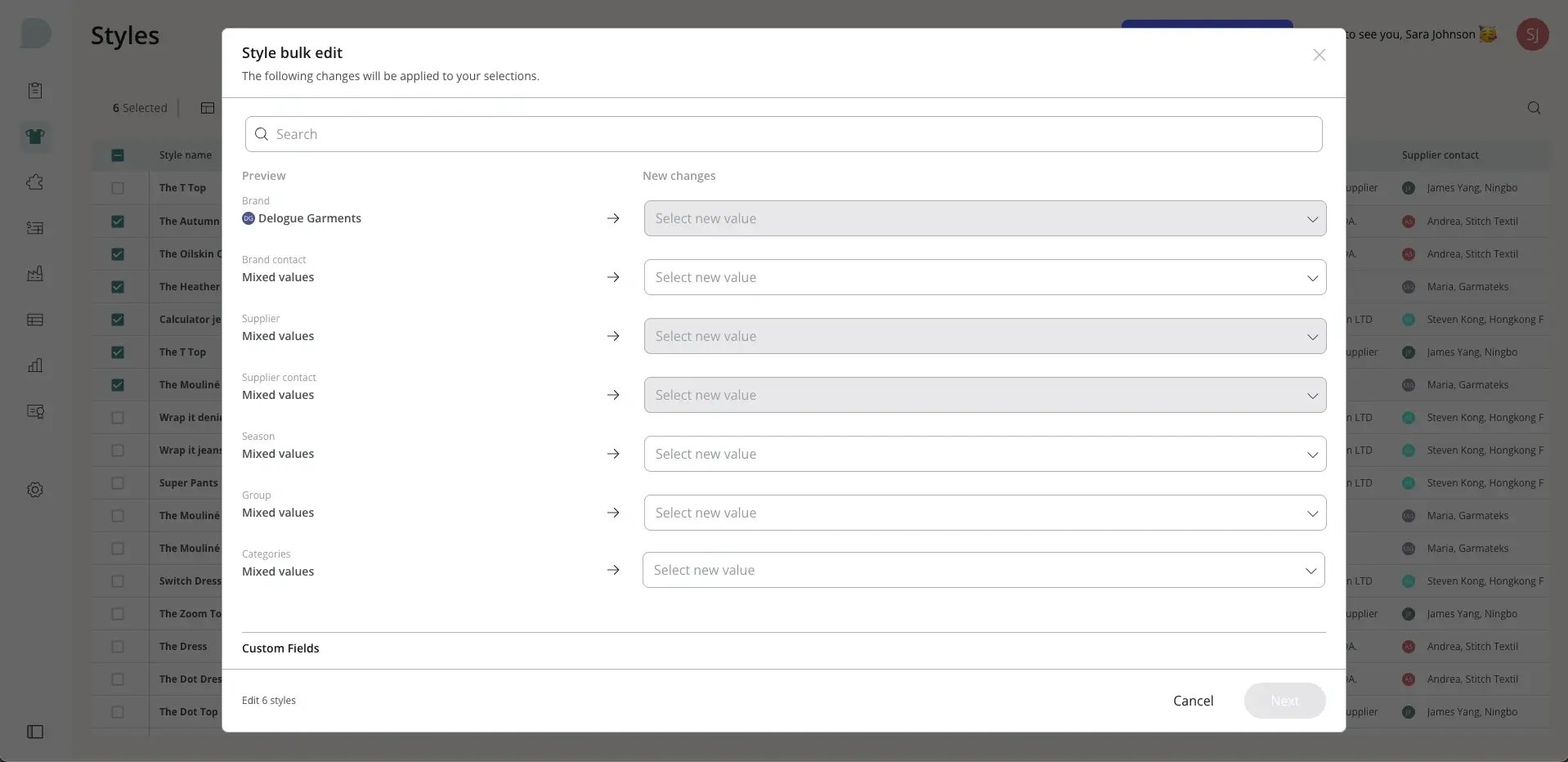Click the Next button

coord(1284,701)
